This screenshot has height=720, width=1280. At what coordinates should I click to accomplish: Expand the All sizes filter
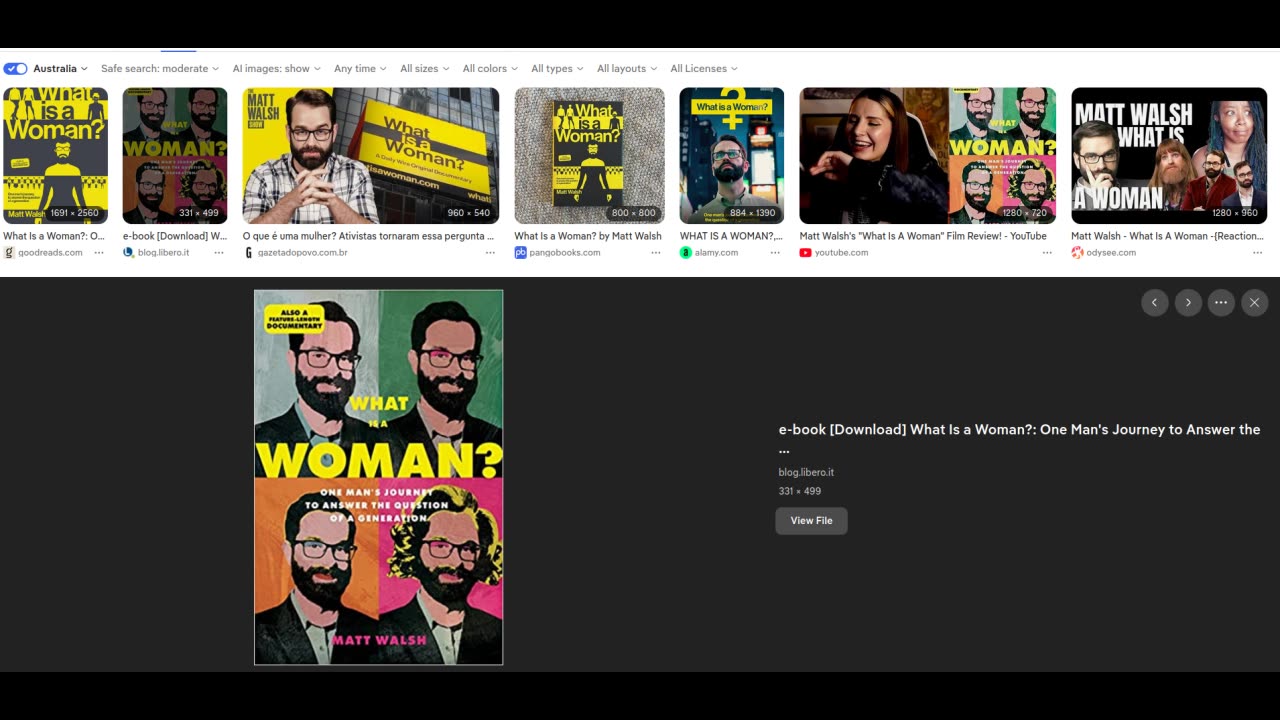[x=424, y=69]
